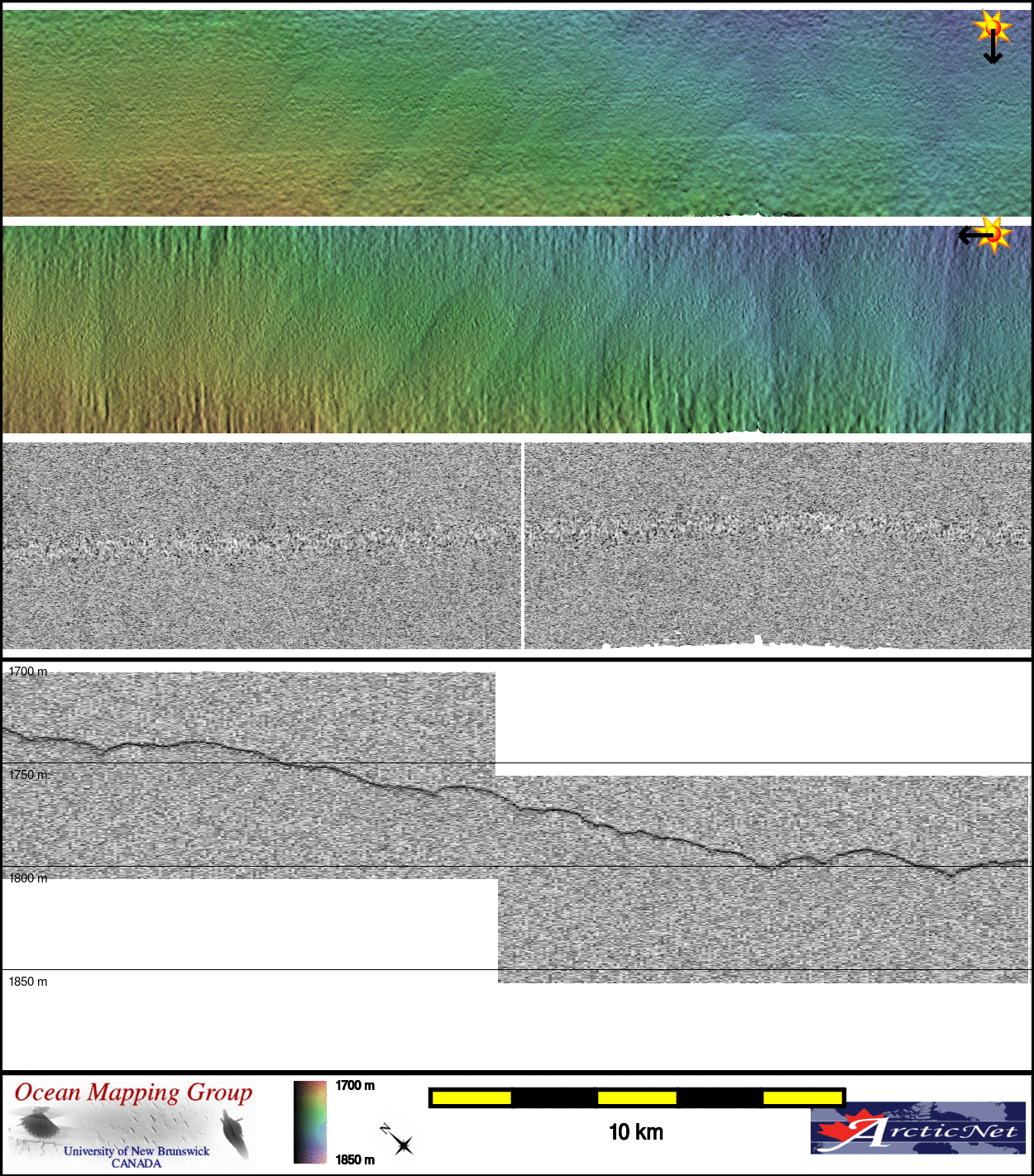1034x1176 pixels.
Task: Click the leftmost yellow scale bar segment
Action: pyautogui.click(x=472, y=1098)
